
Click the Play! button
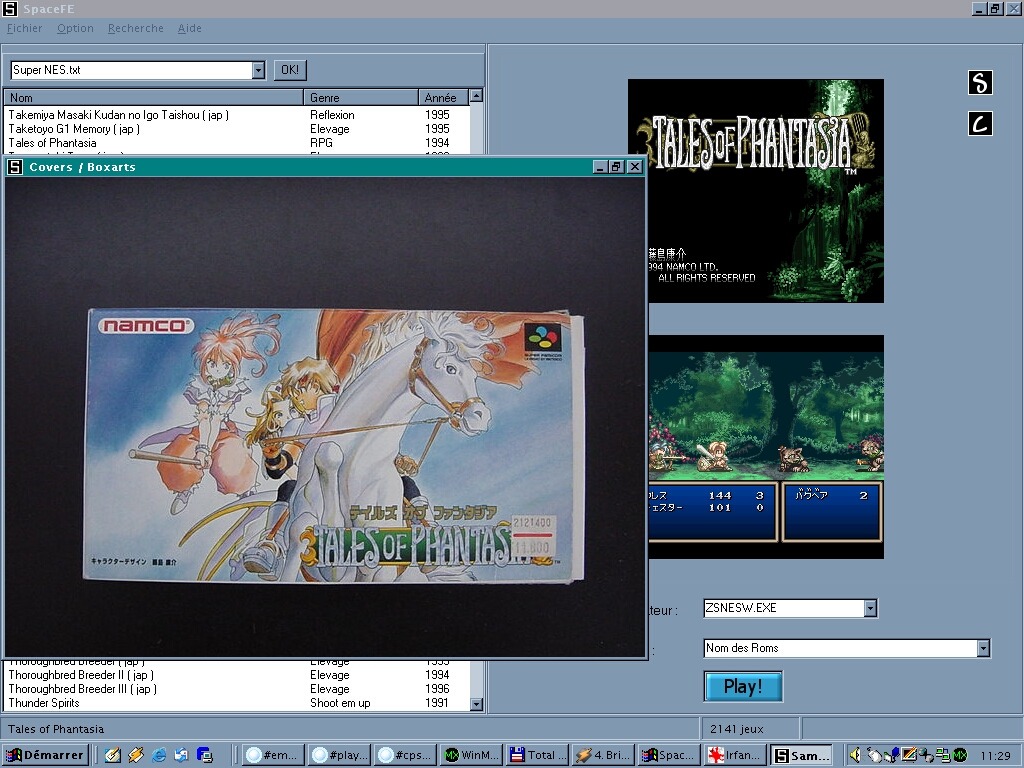743,686
